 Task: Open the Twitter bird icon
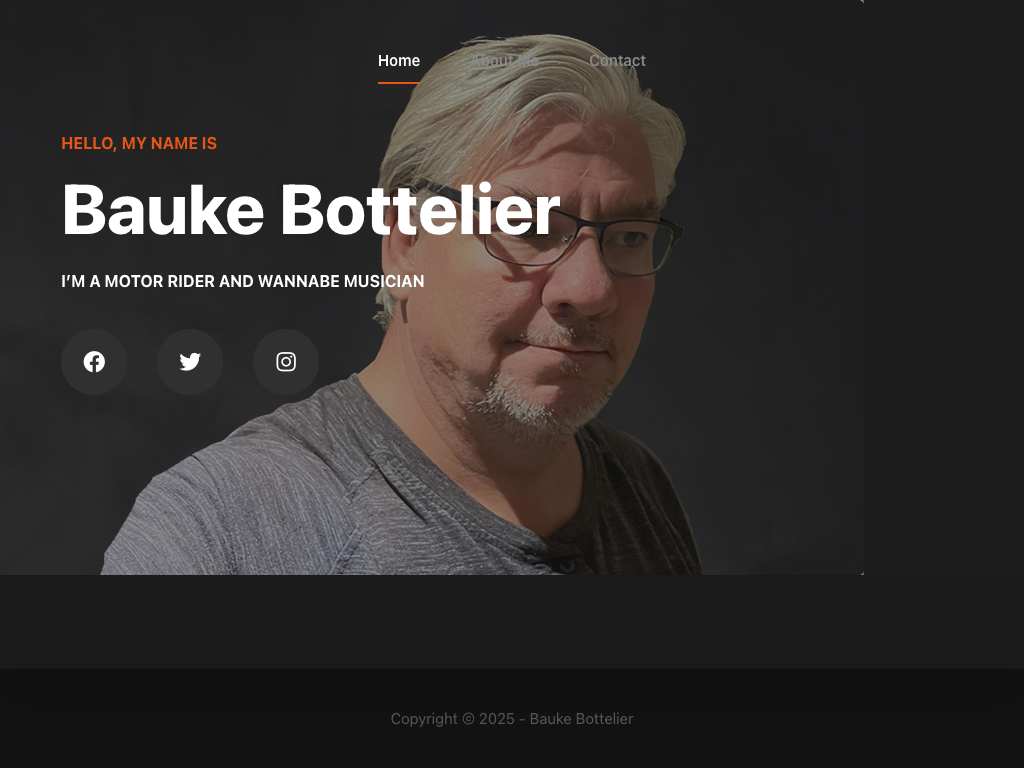pos(190,362)
